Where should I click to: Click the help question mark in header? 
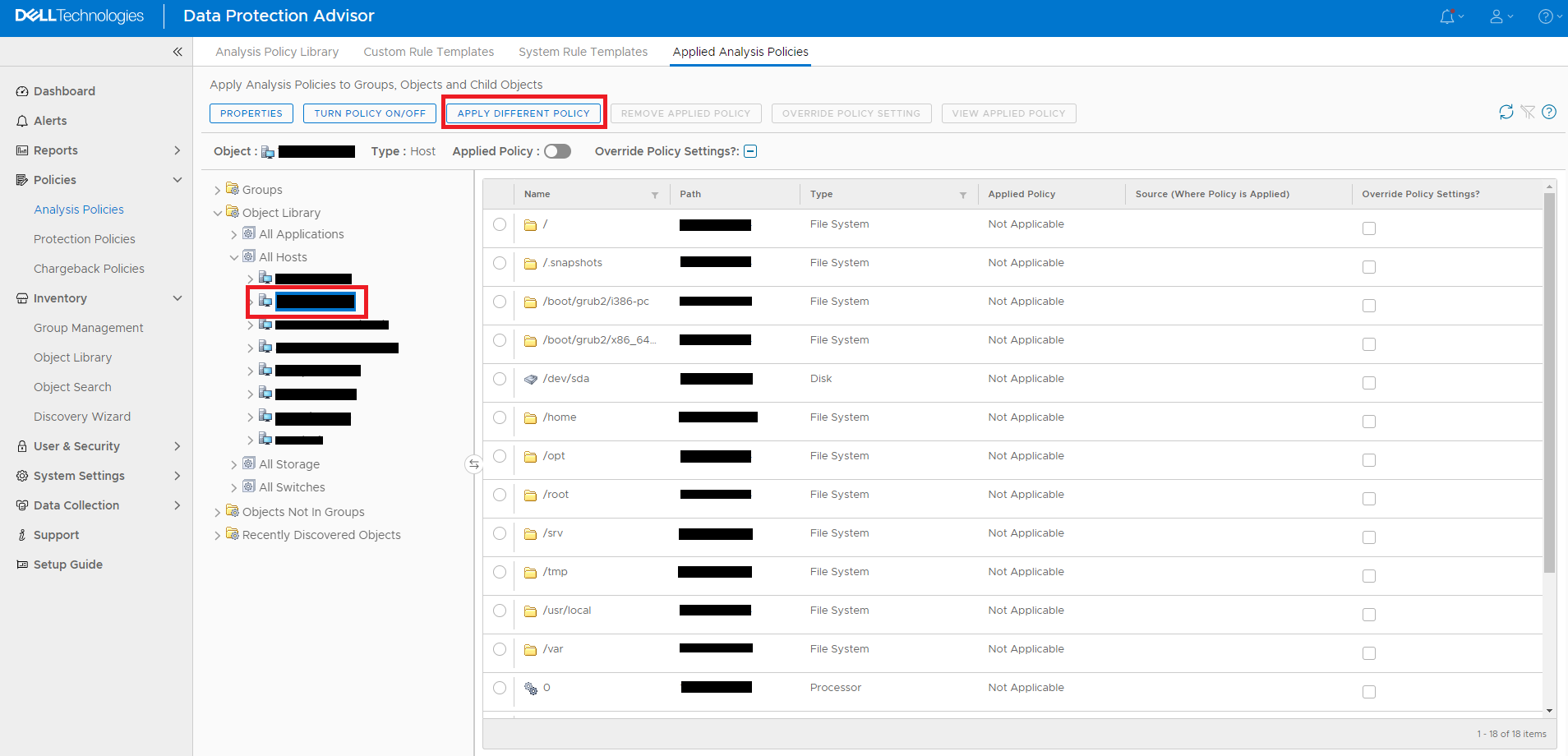(1545, 16)
